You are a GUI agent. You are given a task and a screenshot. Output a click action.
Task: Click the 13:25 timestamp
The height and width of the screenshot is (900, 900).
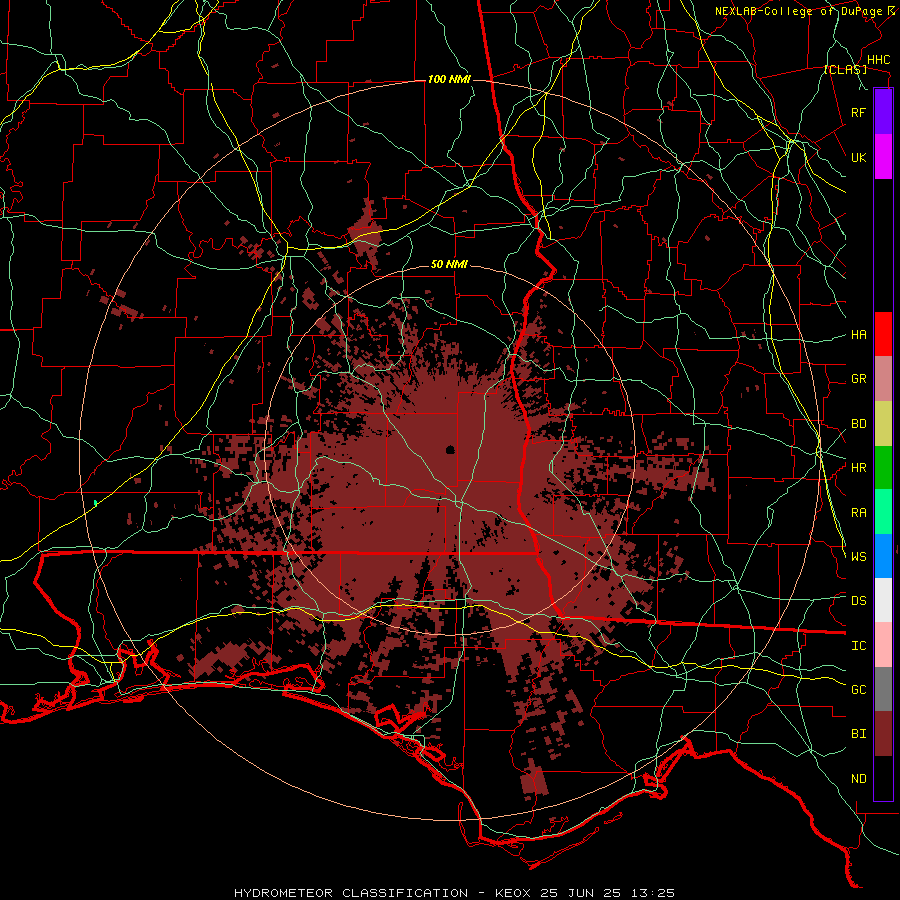tap(654, 893)
